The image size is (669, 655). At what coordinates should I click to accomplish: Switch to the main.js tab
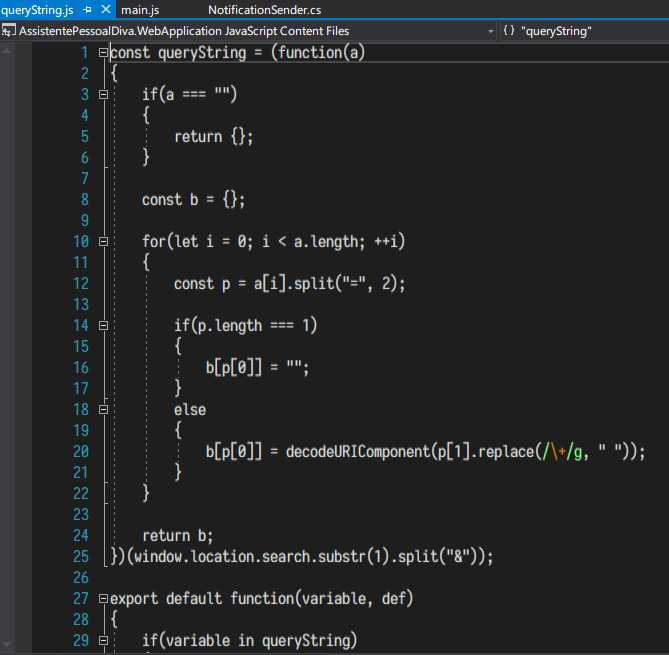(x=140, y=10)
